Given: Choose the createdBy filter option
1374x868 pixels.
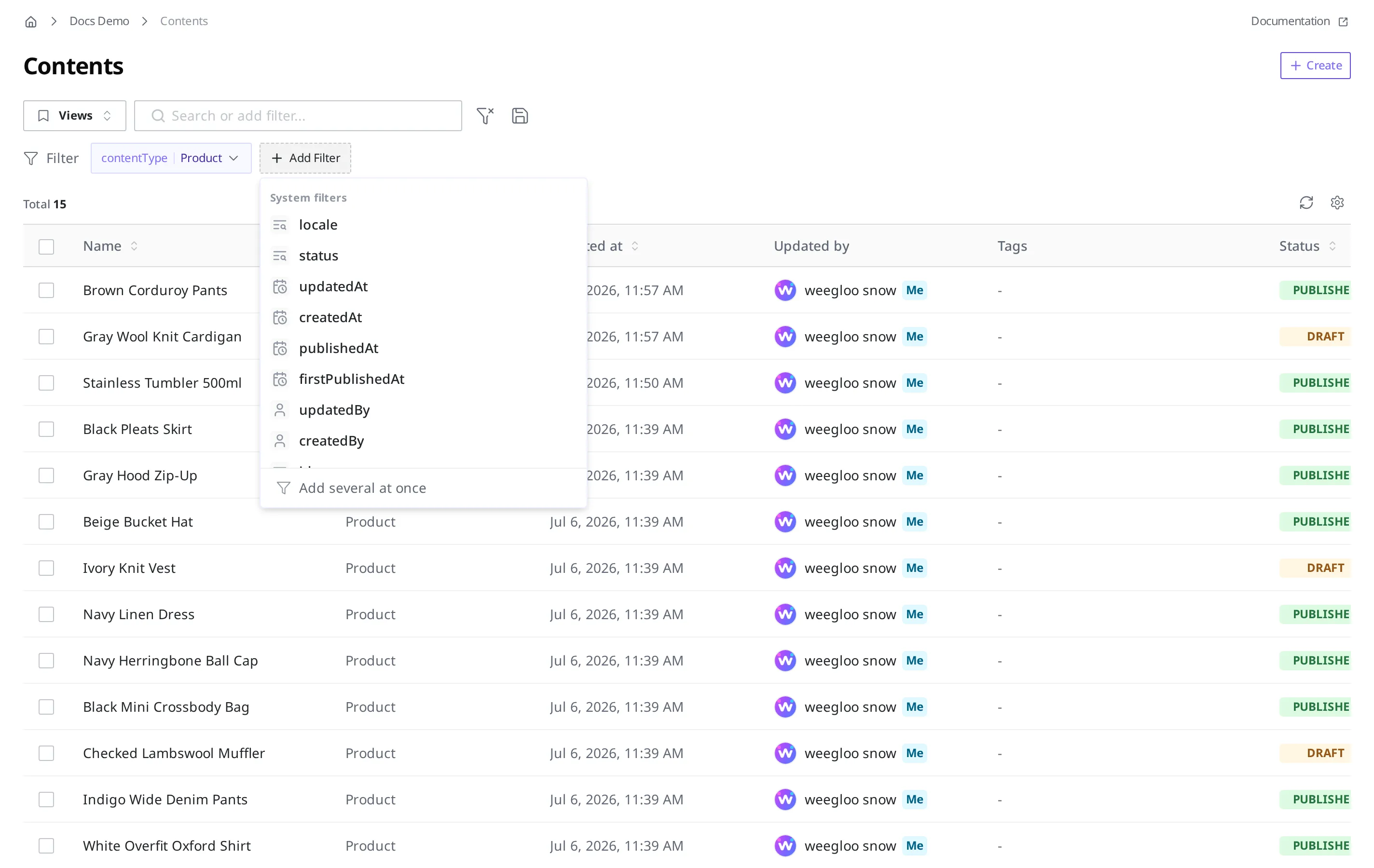Looking at the screenshot, I should pyautogui.click(x=424, y=440).
